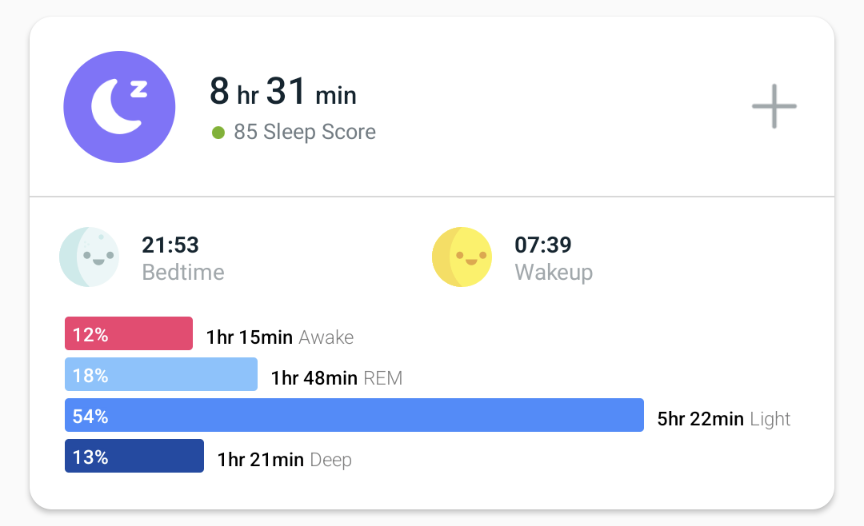
Task: Click the pale blue bedtime moon face icon
Action: click(x=89, y=257)
